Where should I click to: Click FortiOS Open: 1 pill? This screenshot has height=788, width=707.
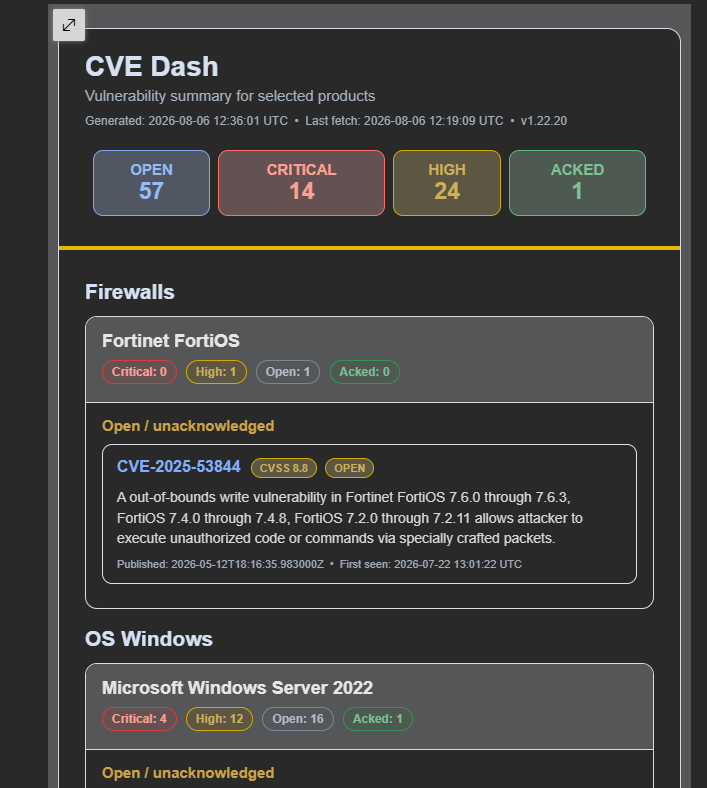pos(288,372)
